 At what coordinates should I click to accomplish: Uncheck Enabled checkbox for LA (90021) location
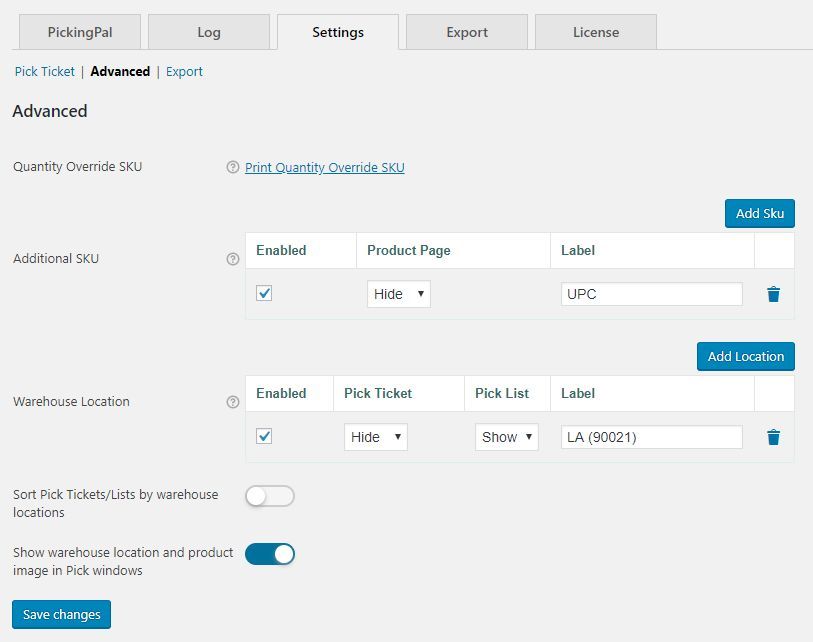264,437
